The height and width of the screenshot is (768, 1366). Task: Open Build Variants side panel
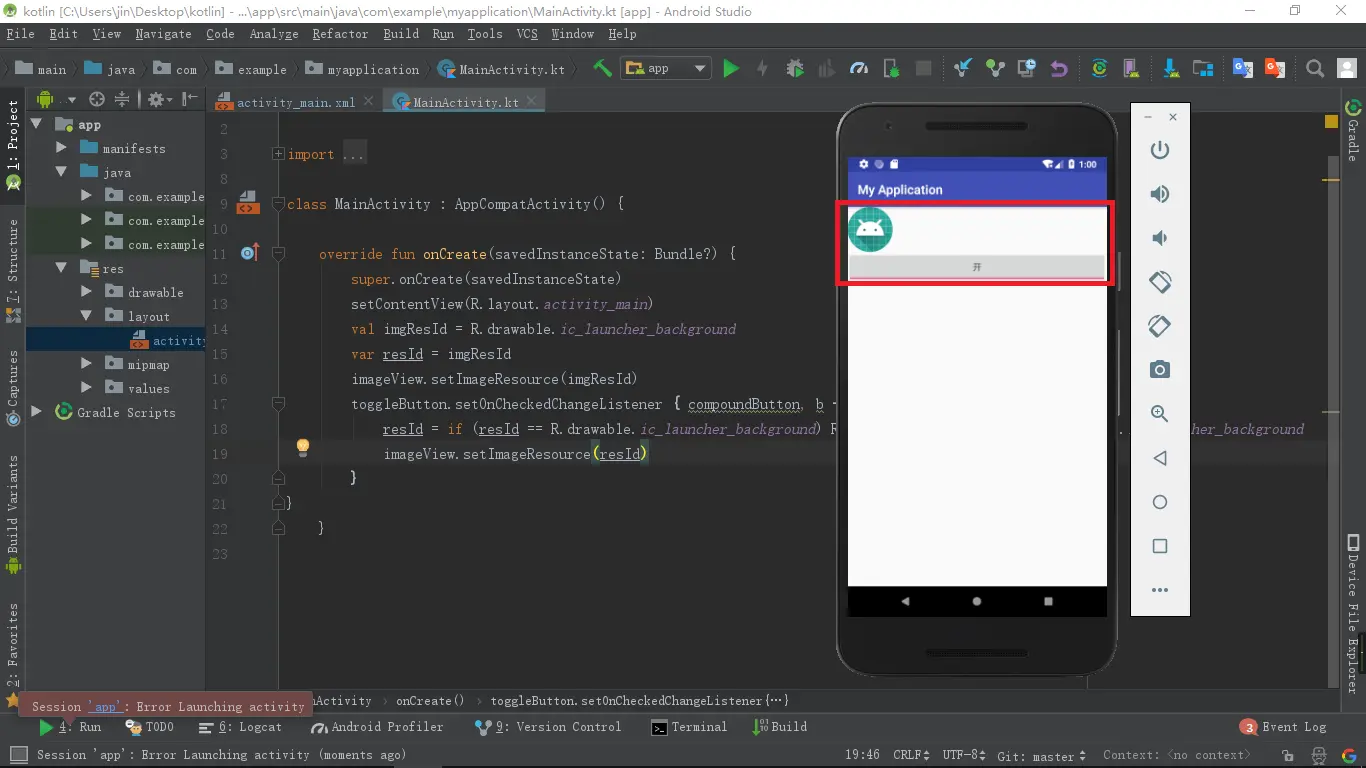(x=13, y=513)
